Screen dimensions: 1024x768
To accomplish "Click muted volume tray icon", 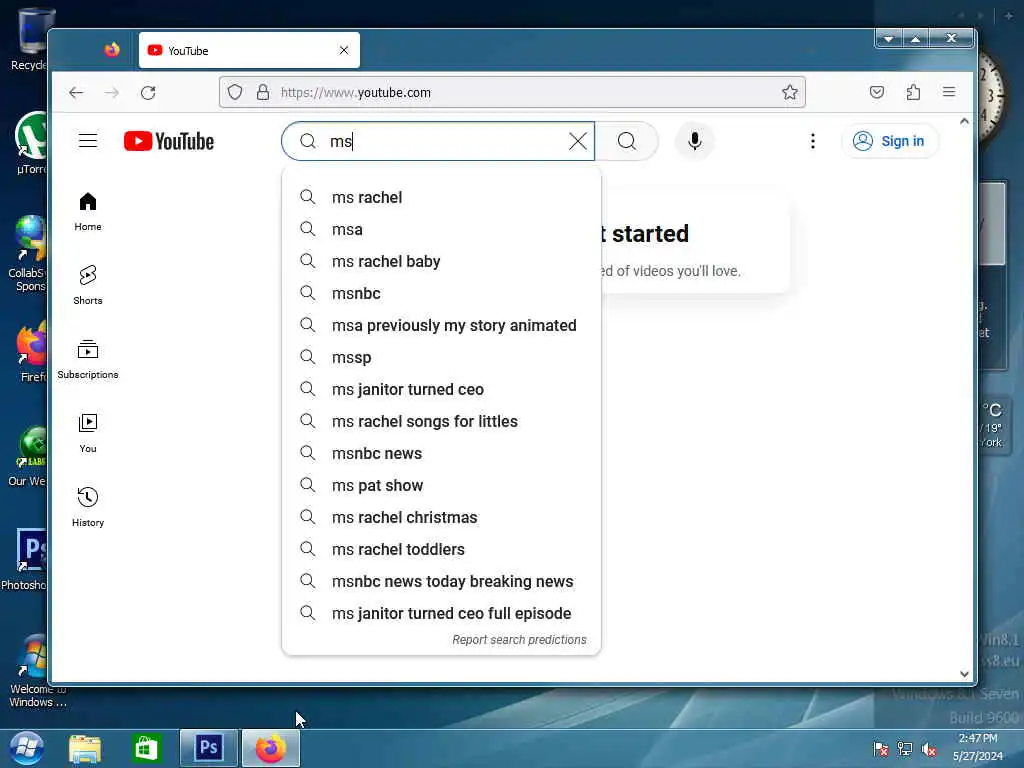I will [929, 750].
